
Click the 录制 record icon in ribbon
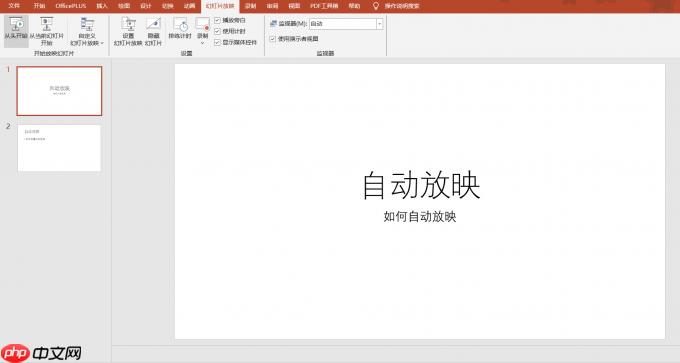coord(203,24)
